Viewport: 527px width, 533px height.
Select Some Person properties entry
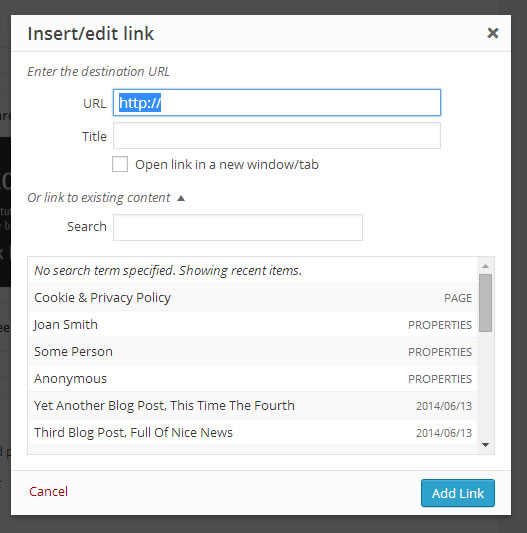click(x=253, y=351)
